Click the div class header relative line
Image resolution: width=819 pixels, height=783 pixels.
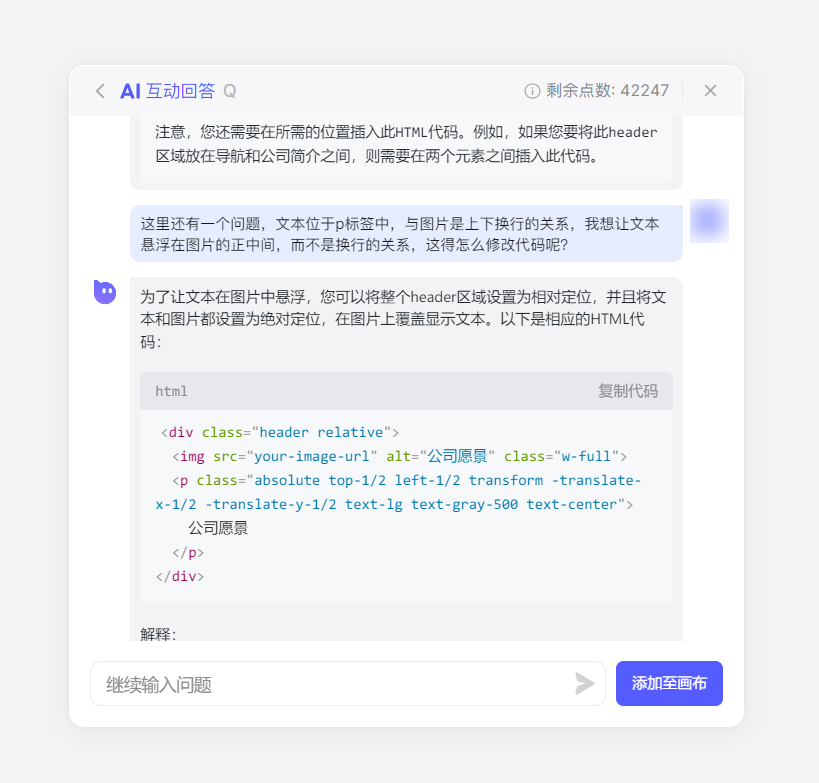pos(280,432)
